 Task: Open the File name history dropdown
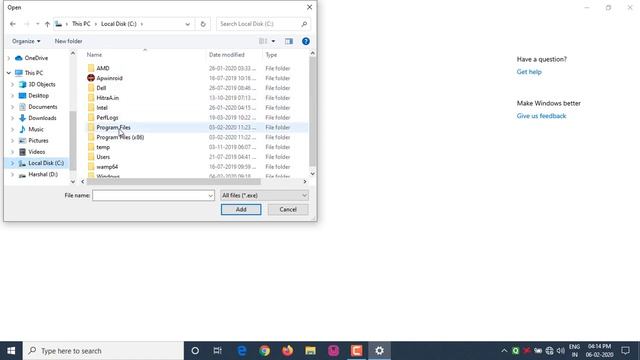(211, 196)
